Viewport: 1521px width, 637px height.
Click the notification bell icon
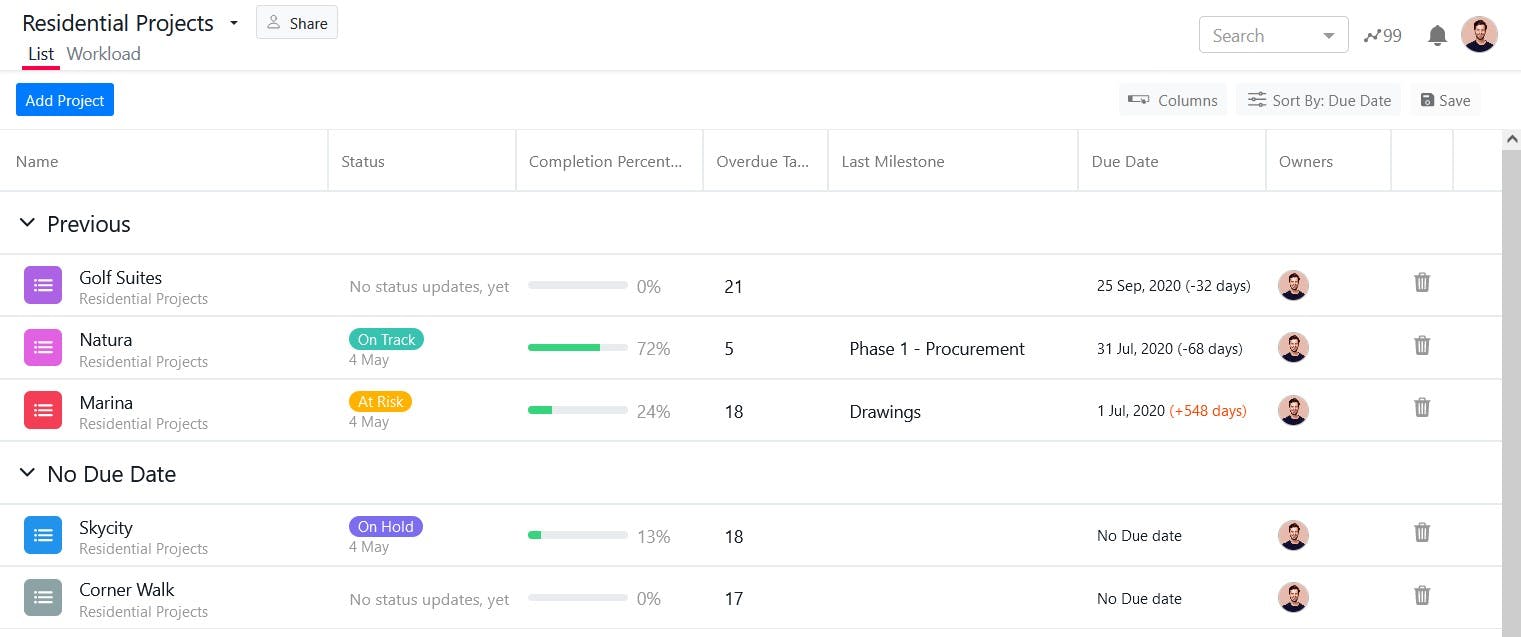(1437, 36)
